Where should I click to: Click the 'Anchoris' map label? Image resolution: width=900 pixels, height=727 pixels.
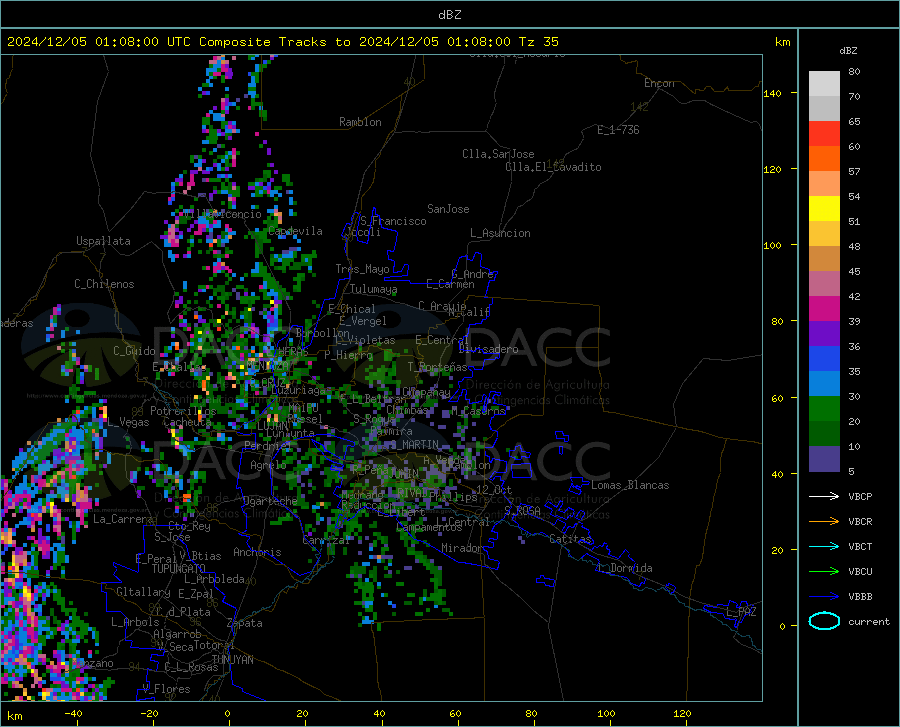257,552
